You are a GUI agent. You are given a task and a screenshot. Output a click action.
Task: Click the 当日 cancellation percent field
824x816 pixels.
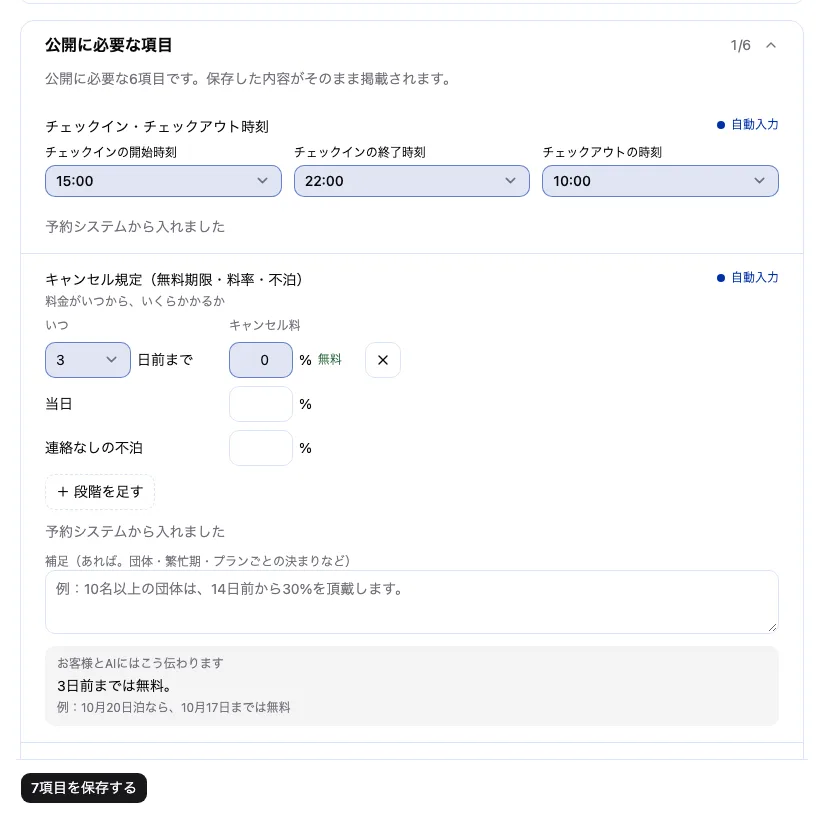(x=261, y=404)
